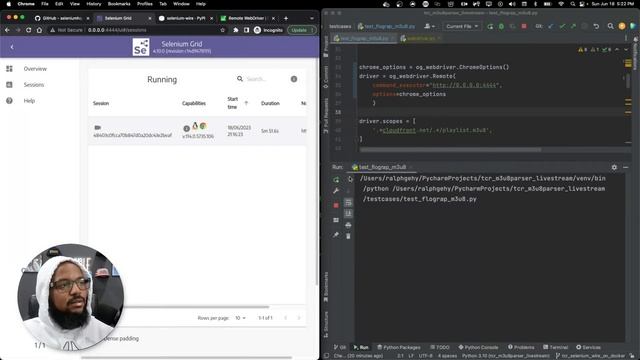The image size is (640, 360).
Task: Bookmark this page with the star icon
Action: point(222,30)
